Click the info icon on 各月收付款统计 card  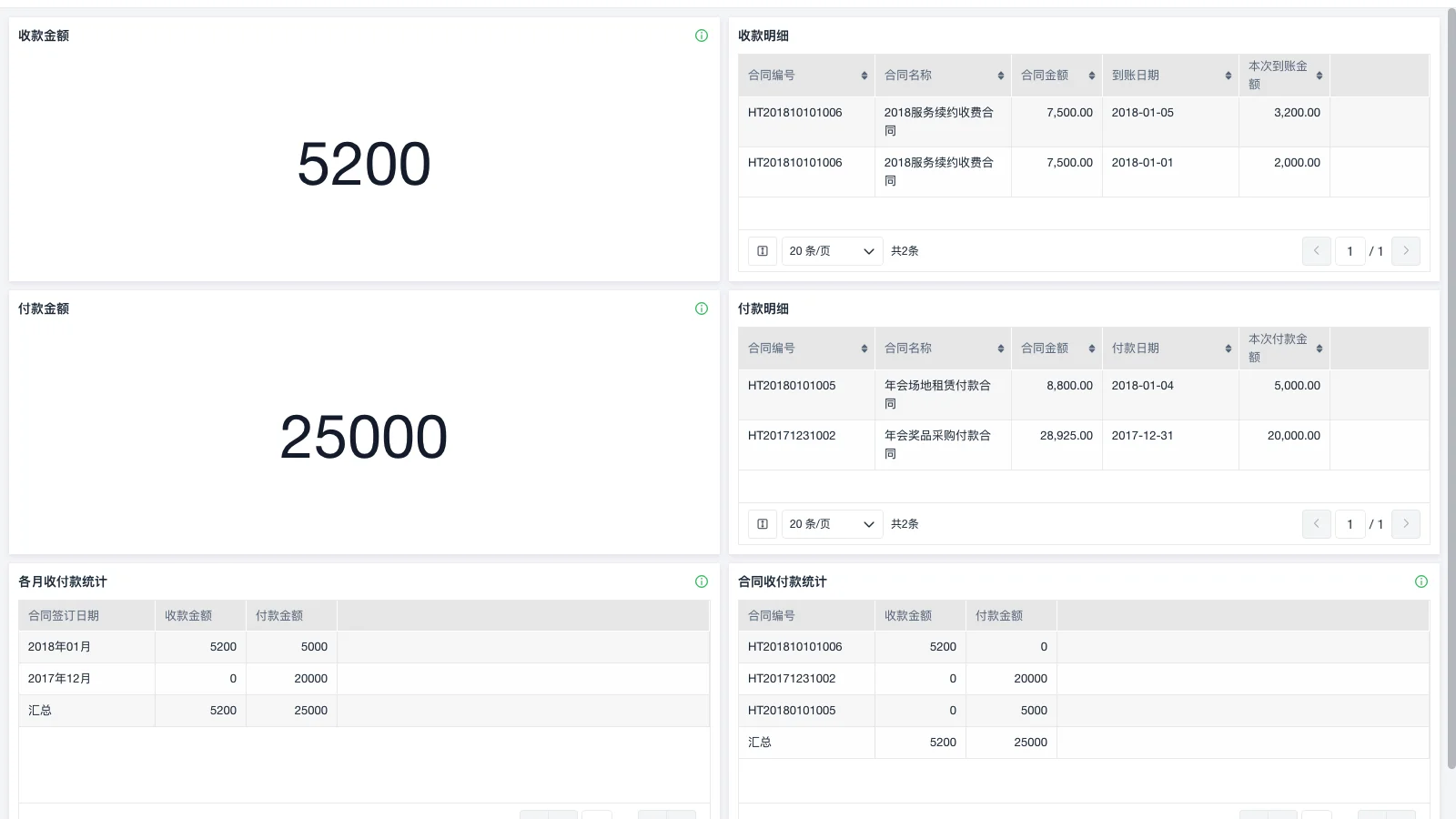click(x=702, y=581)
